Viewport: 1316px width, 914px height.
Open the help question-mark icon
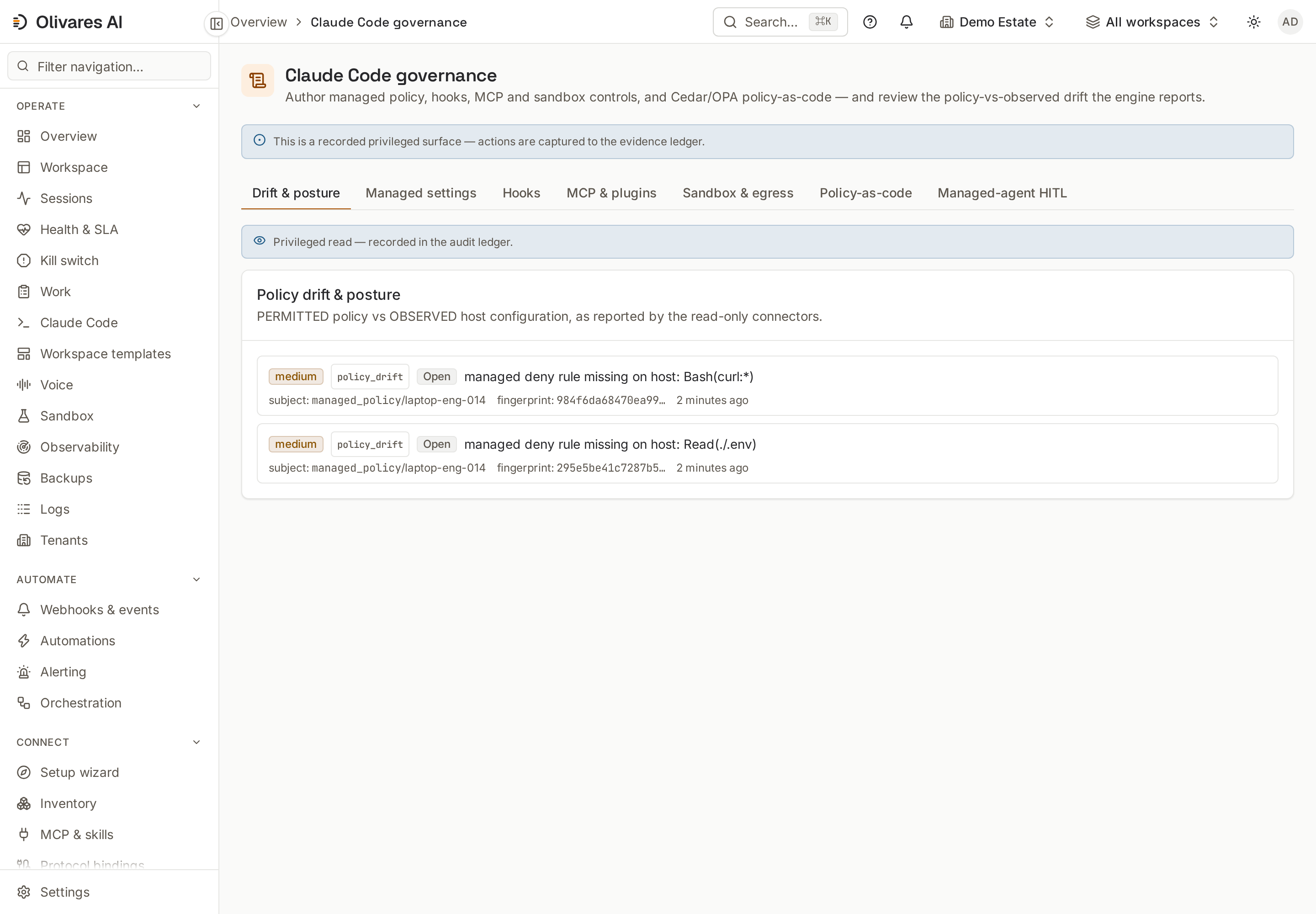click(x=869, y=22)
